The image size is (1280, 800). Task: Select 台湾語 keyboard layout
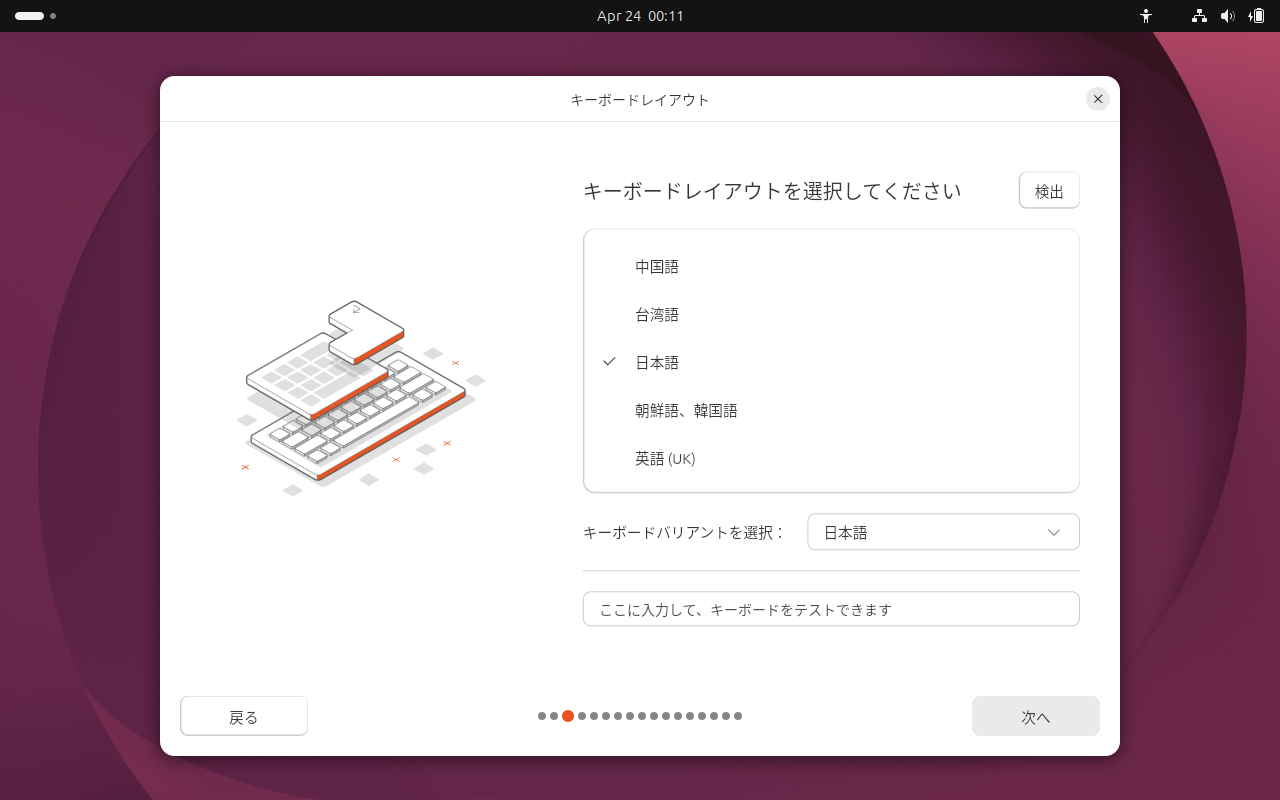pyautogui.click(x=656, y=314)
